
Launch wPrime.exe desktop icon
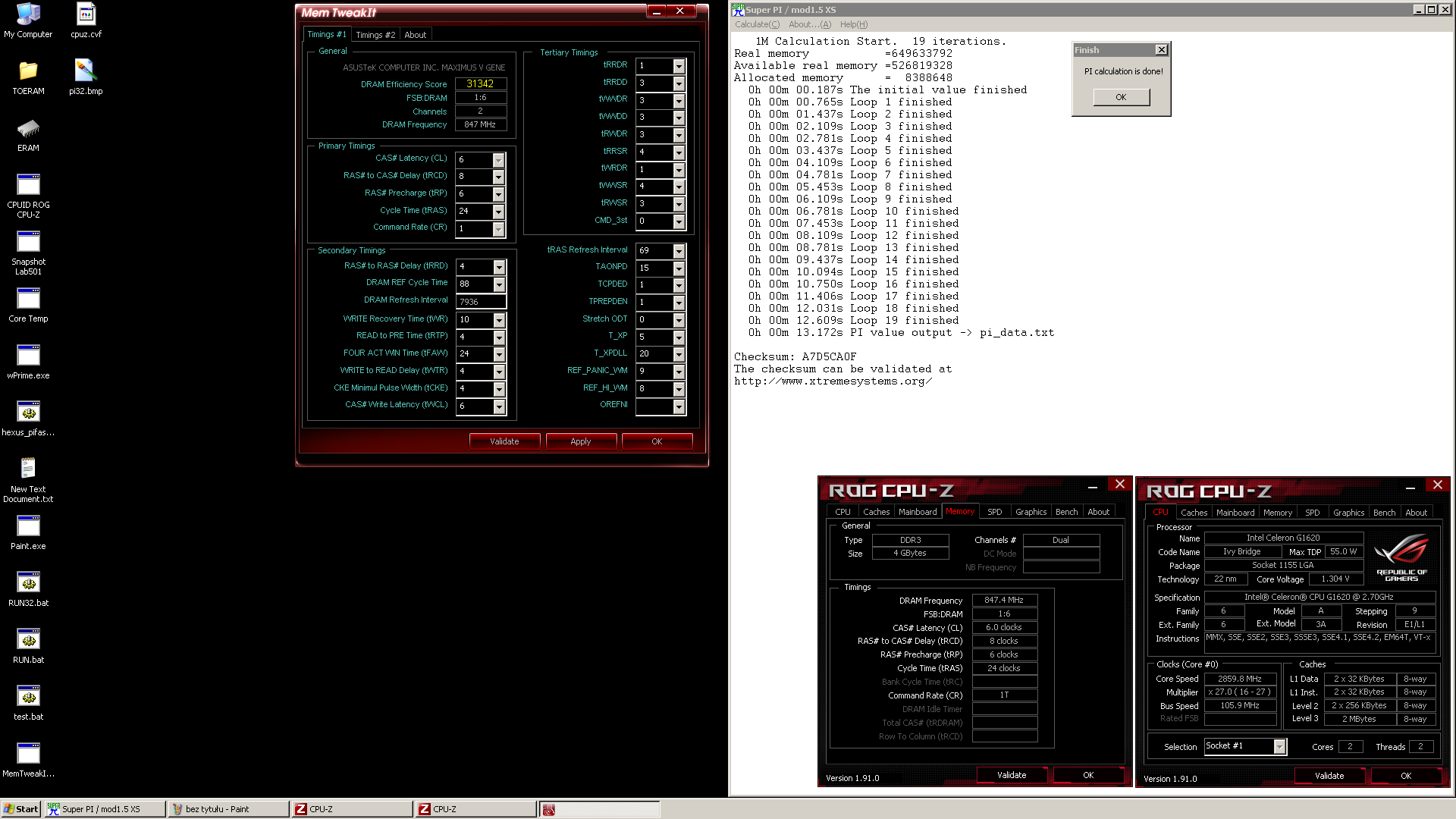[28, 362]
